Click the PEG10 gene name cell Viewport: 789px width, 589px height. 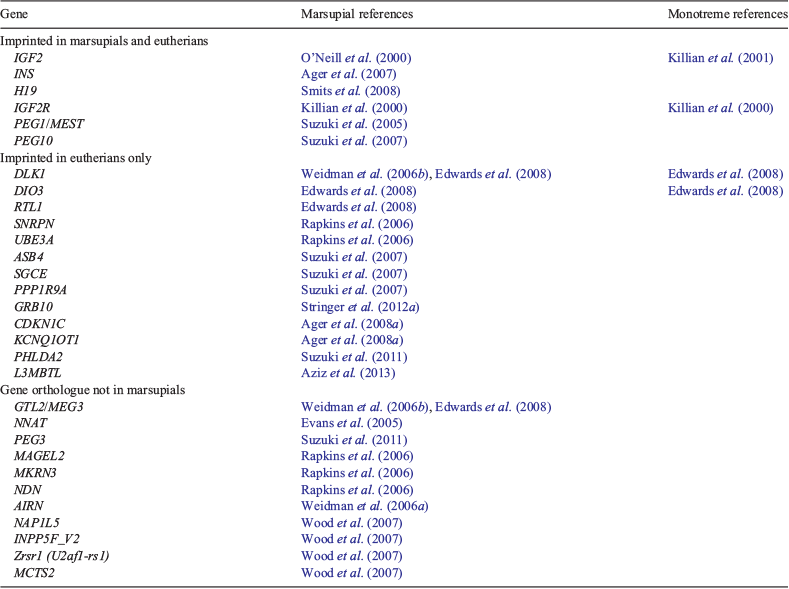tap(33, 141)
